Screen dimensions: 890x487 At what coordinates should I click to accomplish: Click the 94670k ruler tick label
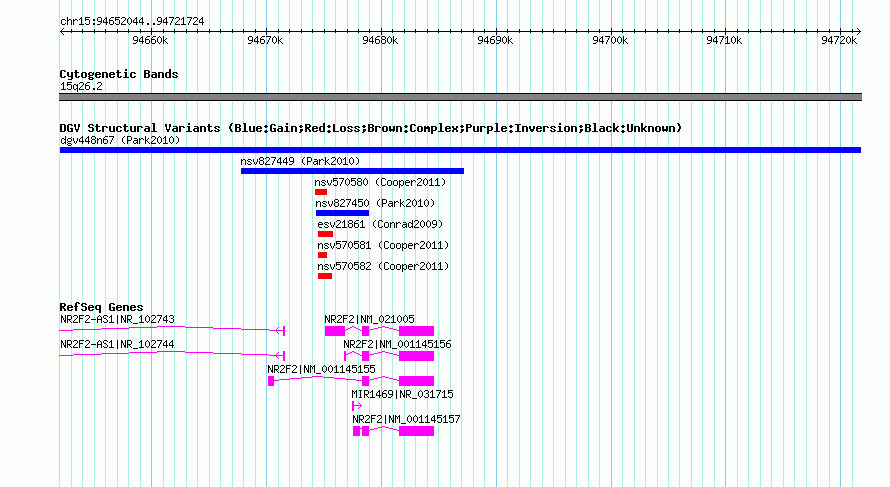tap(265, 40)
